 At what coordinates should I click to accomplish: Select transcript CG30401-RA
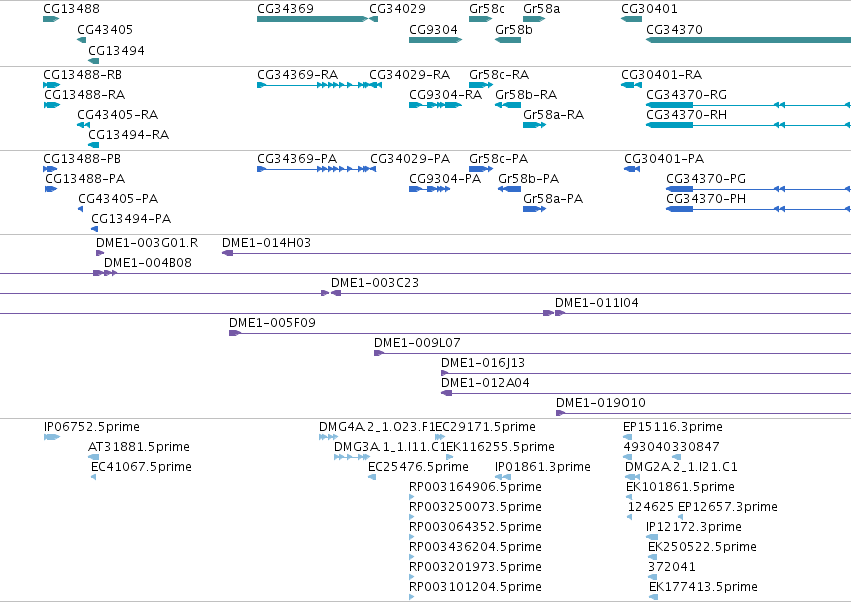[x=661, y=74]
